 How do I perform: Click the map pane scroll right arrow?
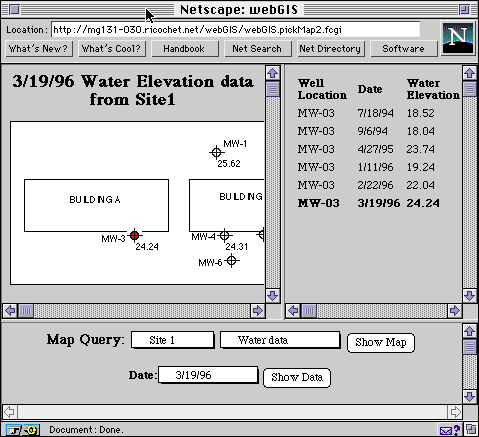pos(257,311)
